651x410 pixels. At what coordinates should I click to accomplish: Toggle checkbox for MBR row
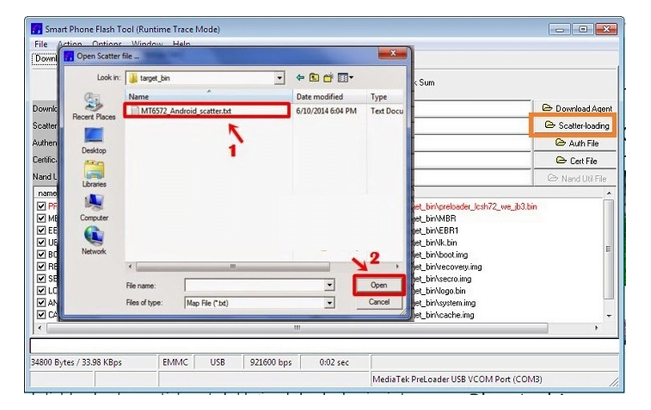(41, 218)
